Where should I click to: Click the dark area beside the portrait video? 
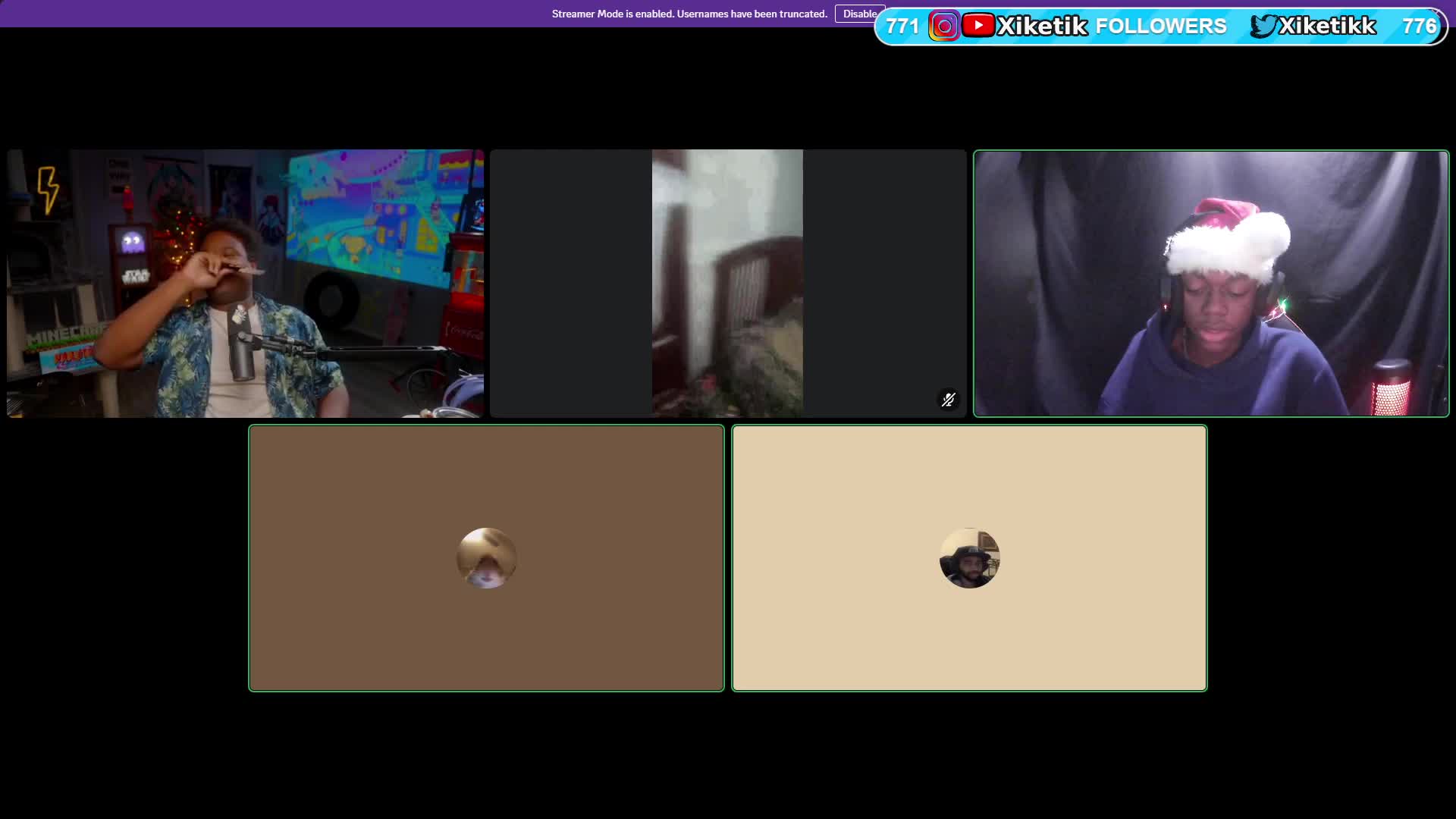click(x=570, y=283)
